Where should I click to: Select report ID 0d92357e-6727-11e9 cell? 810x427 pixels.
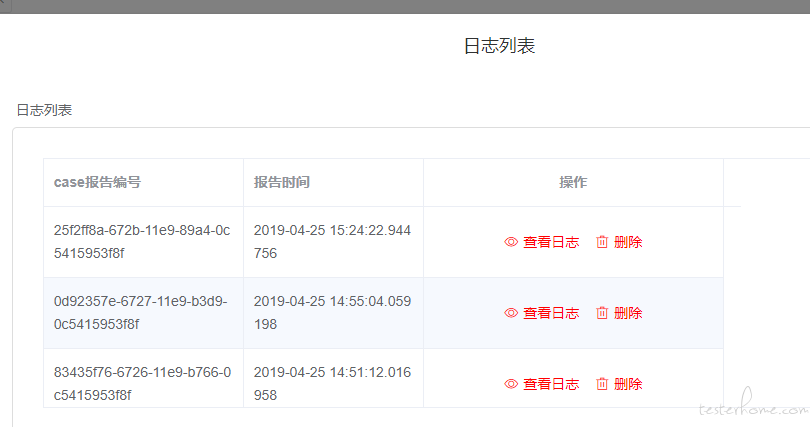142,313
